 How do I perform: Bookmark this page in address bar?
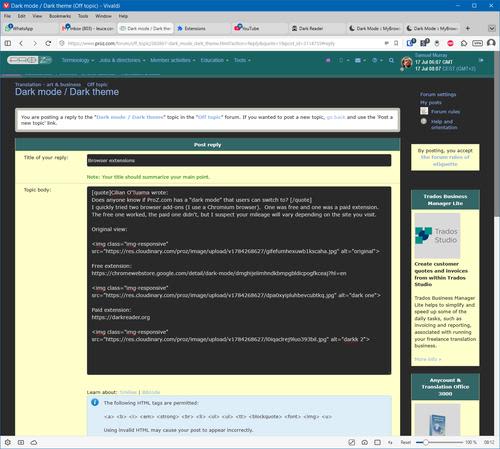click(396, 43)
